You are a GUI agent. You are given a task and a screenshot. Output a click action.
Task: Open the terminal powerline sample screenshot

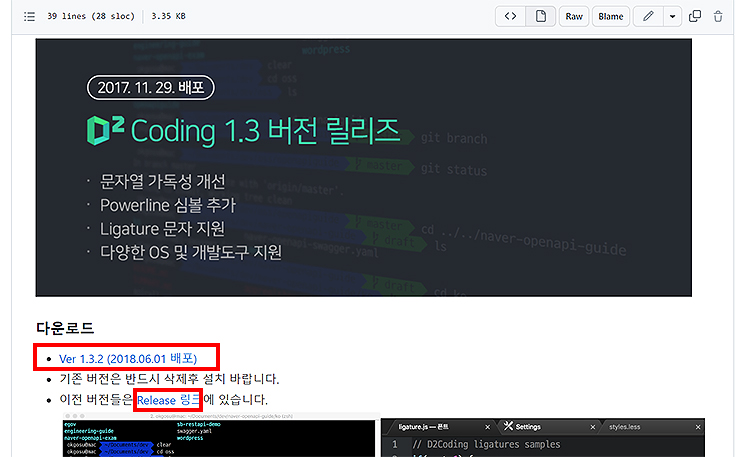point(221,435)
